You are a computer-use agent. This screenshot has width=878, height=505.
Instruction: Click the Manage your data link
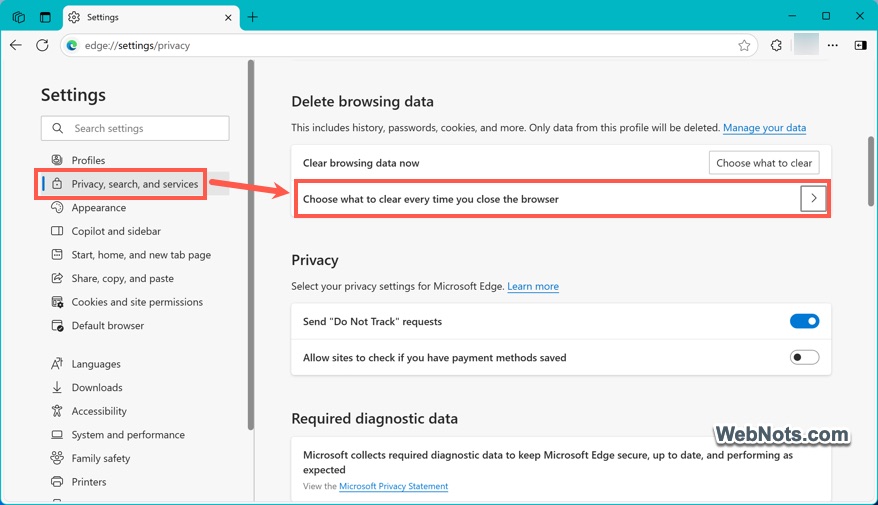(x=764, y=128)
